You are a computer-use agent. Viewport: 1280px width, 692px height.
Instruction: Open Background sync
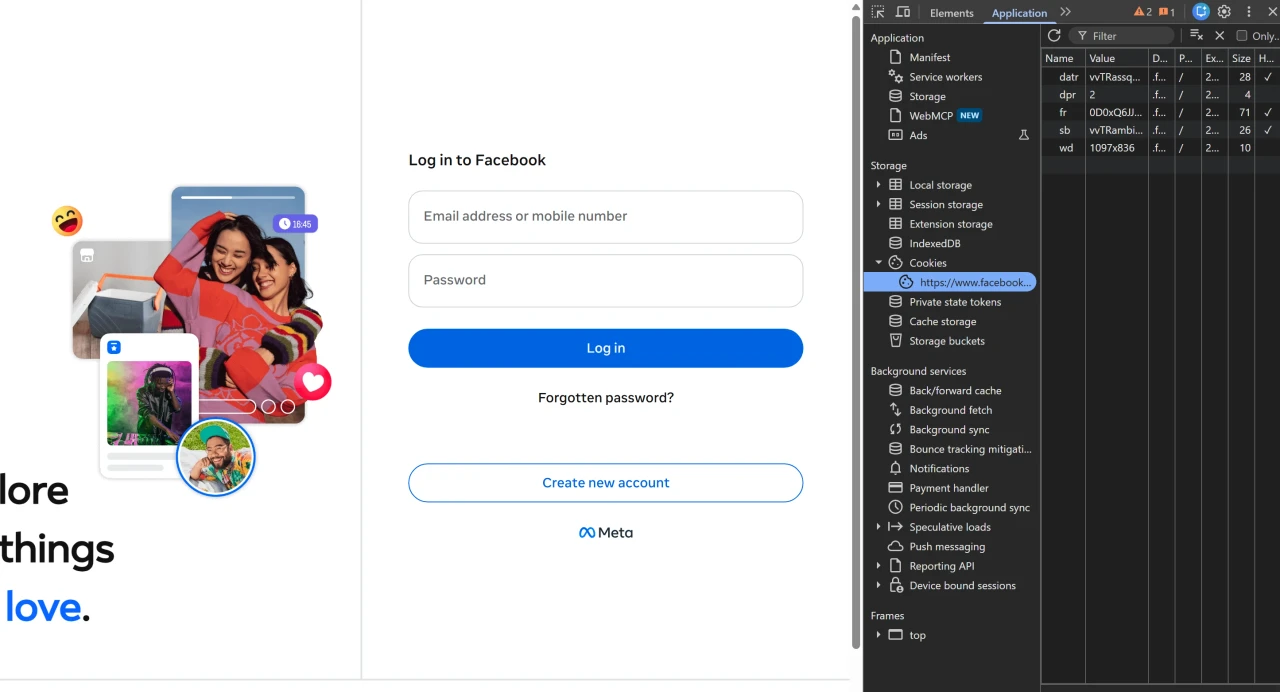coord(949,430)
